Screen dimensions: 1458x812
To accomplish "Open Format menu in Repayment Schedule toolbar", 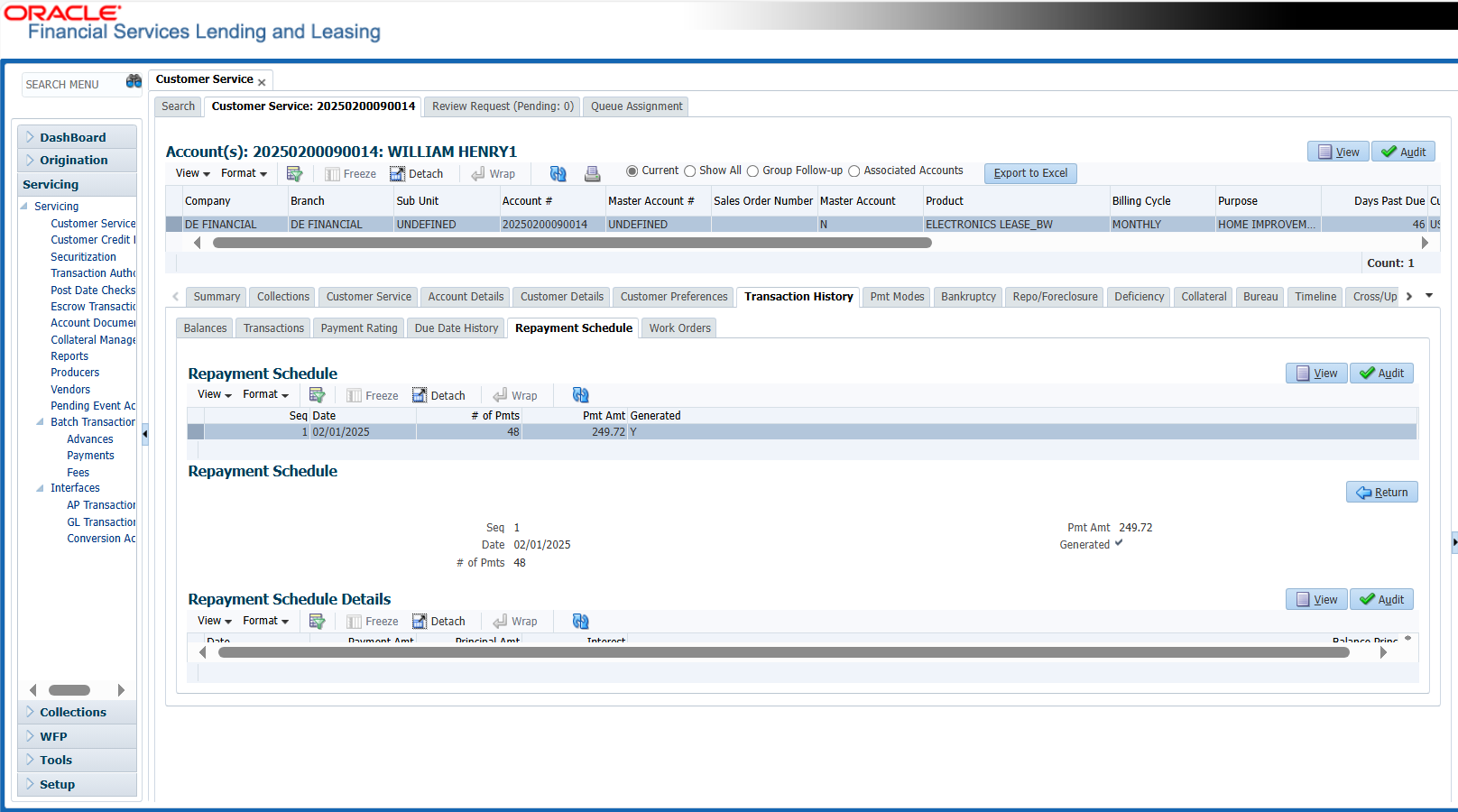I will (265, 394).
